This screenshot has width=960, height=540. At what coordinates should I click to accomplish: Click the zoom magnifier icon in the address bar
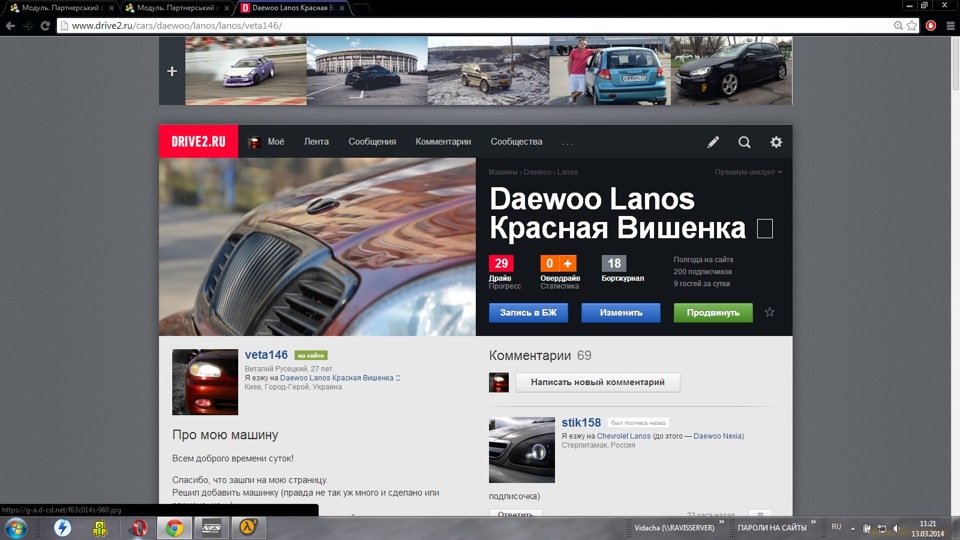tap(898, 26)
